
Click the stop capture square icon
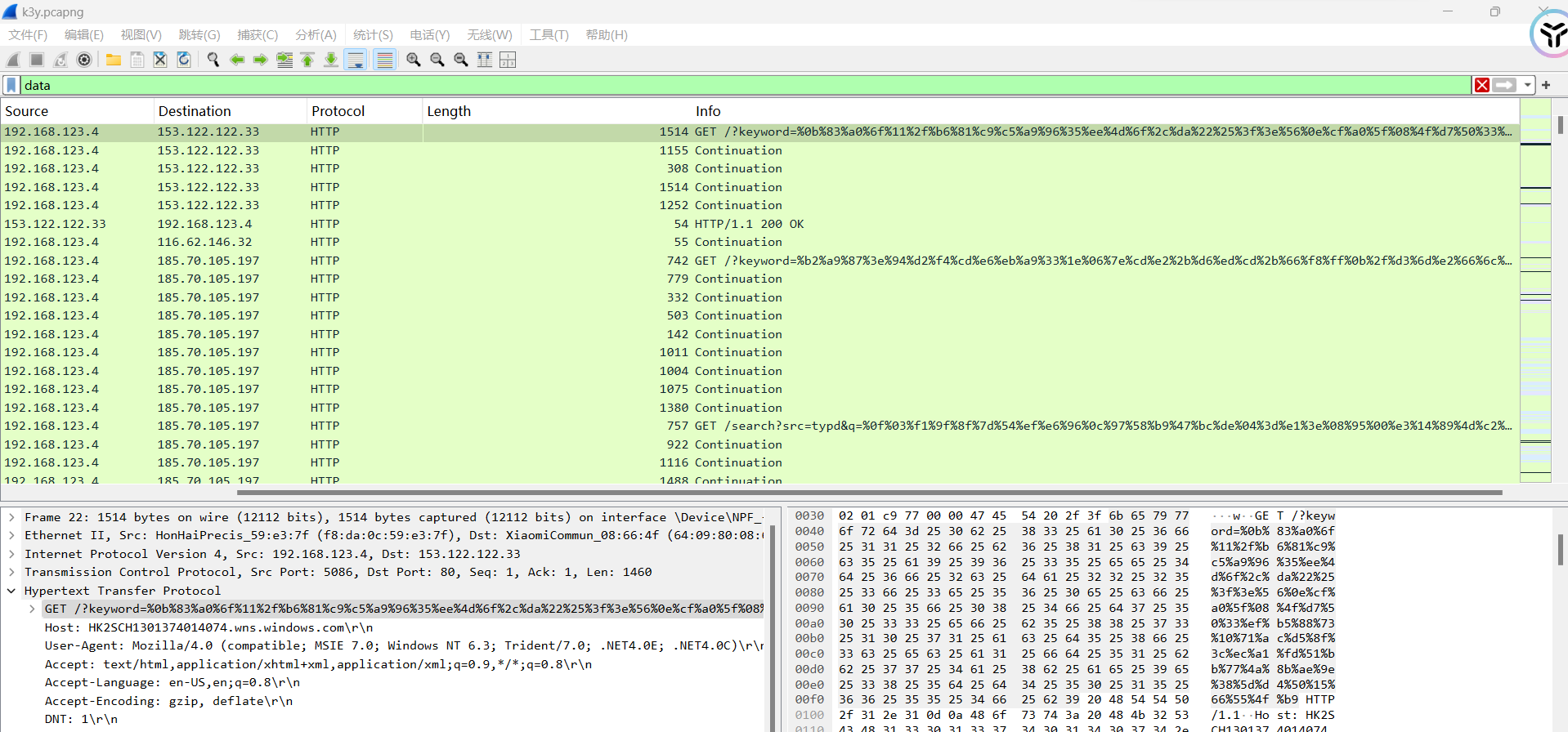click(x=37, y=60)
